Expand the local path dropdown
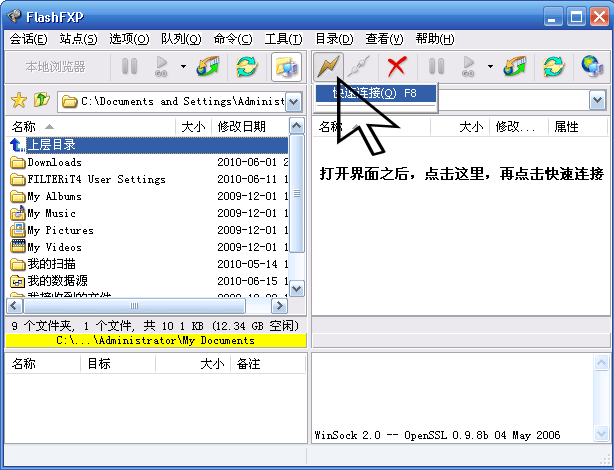The width and height of the screenshot is (614, 470). [293, 102]
